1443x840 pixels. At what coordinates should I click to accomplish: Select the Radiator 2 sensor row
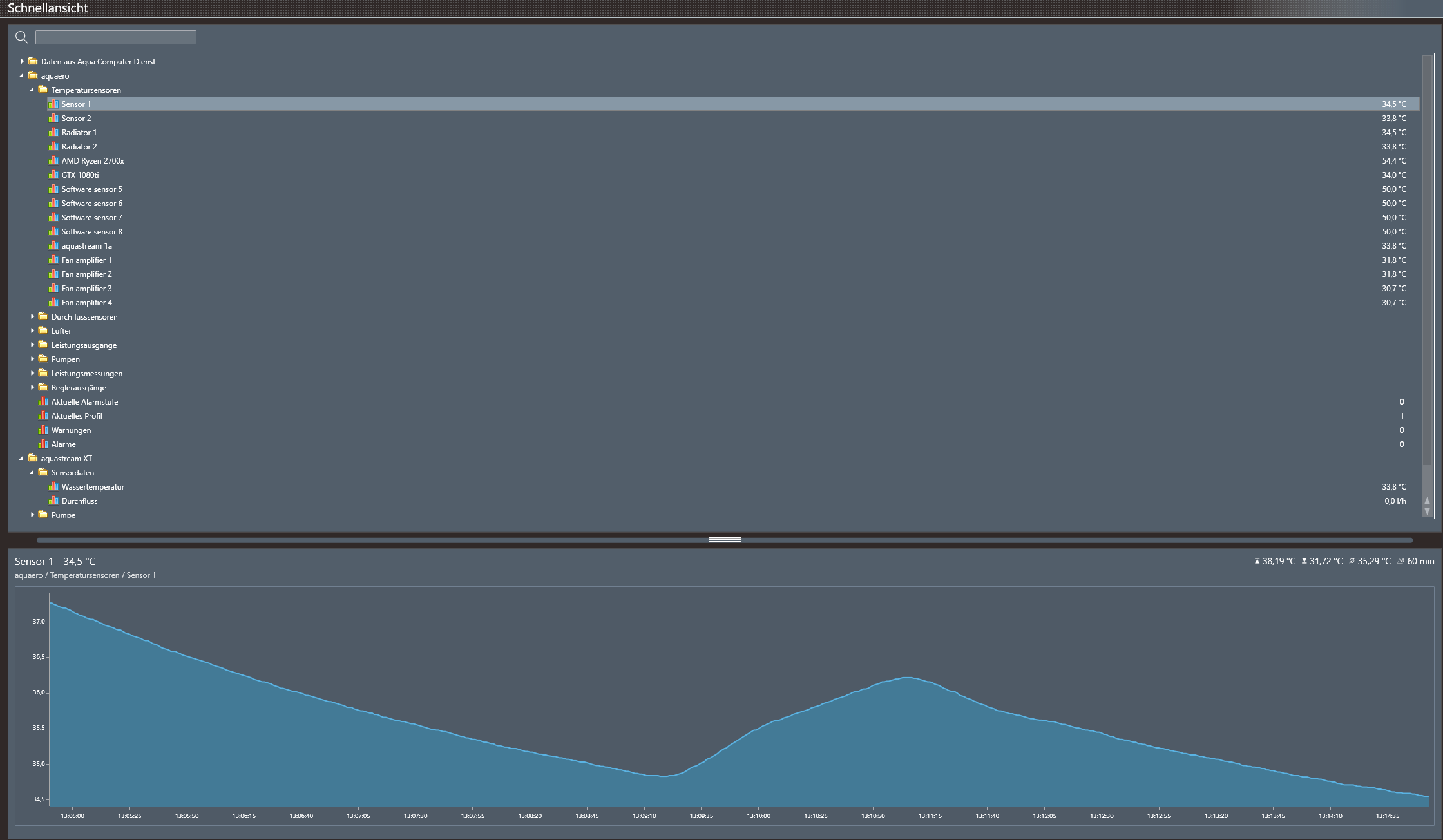coord(79,147)
